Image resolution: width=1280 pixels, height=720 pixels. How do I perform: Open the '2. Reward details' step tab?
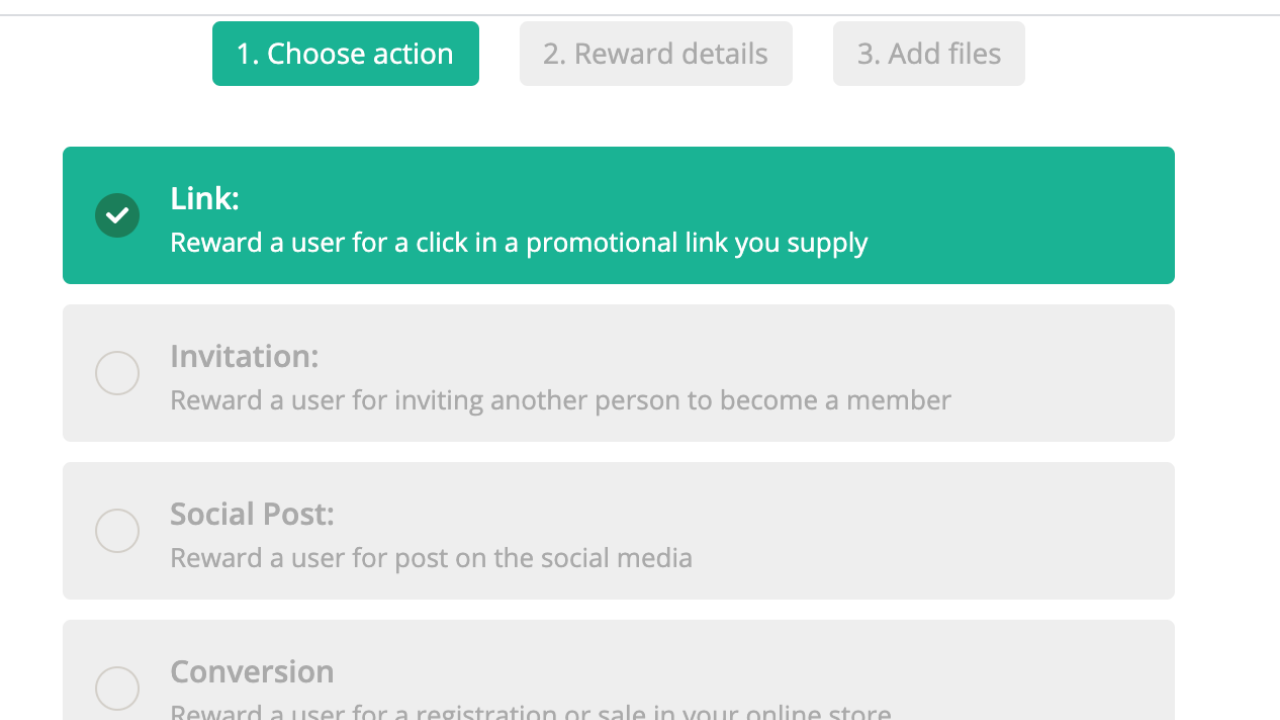click(x=655, y=54)
